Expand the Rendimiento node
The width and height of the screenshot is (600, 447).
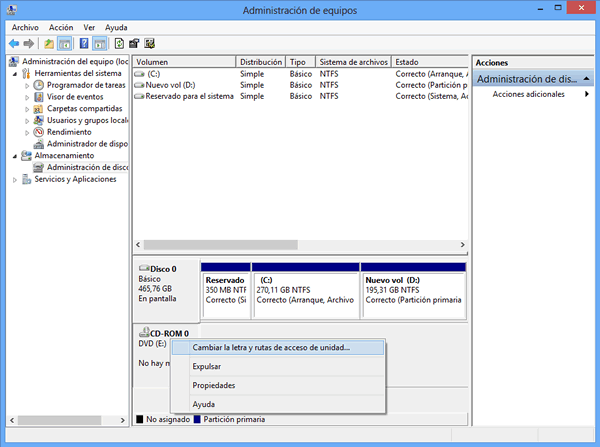(x=27, y=132)
